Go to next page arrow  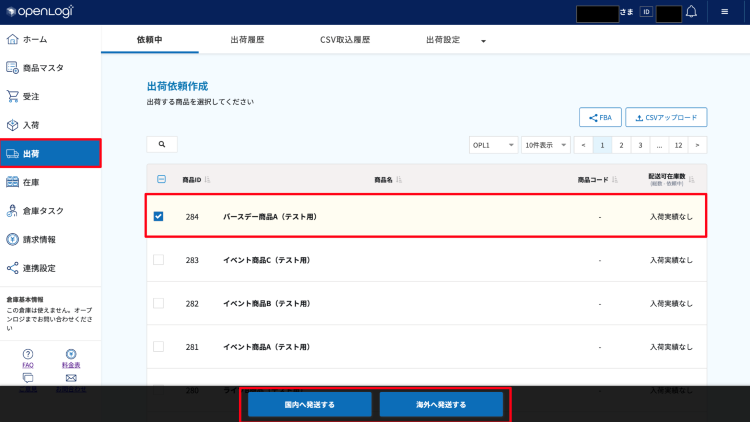[x=697, y=145]
